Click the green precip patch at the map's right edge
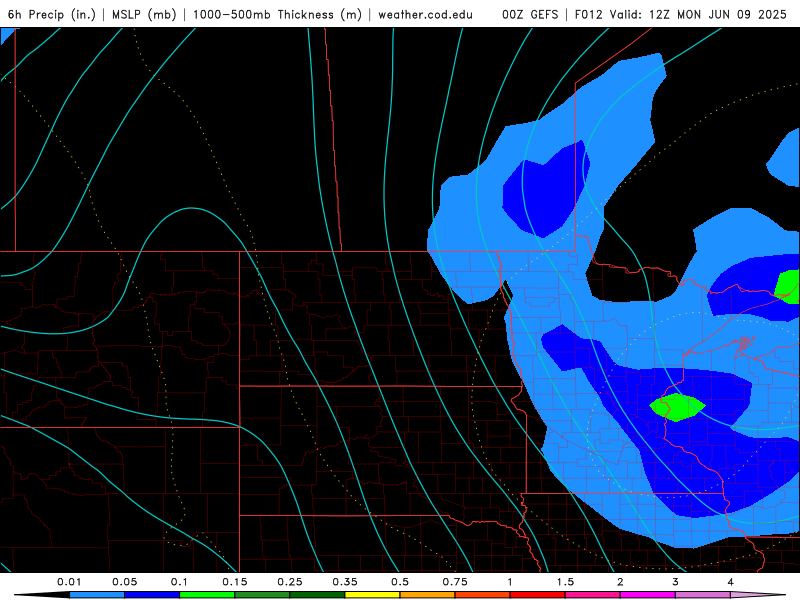Image resolution: width=800 pixels, height=600 pixels. tap(788, 287)
